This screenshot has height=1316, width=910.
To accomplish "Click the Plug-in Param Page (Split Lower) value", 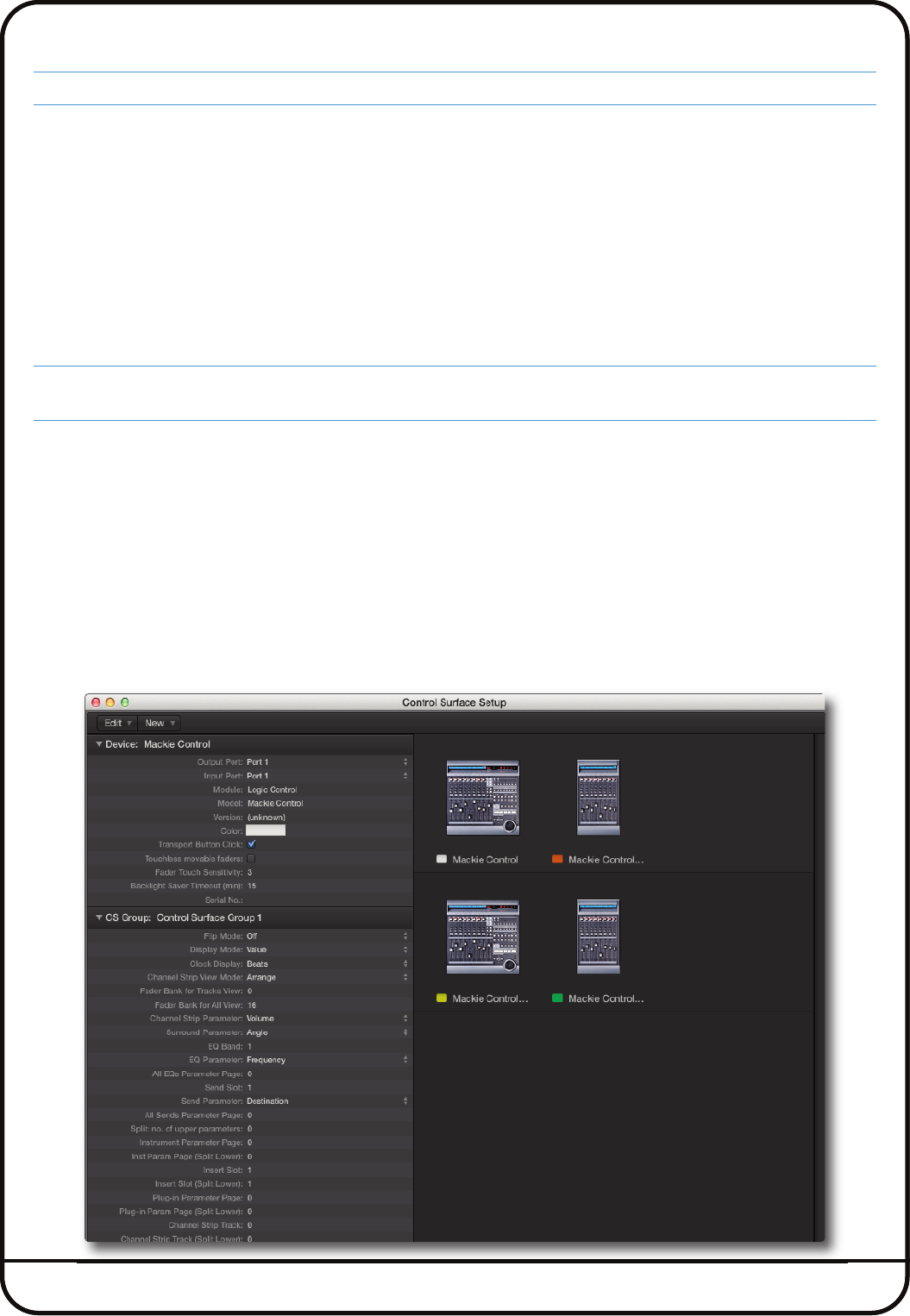I will tap(249, 1212).
